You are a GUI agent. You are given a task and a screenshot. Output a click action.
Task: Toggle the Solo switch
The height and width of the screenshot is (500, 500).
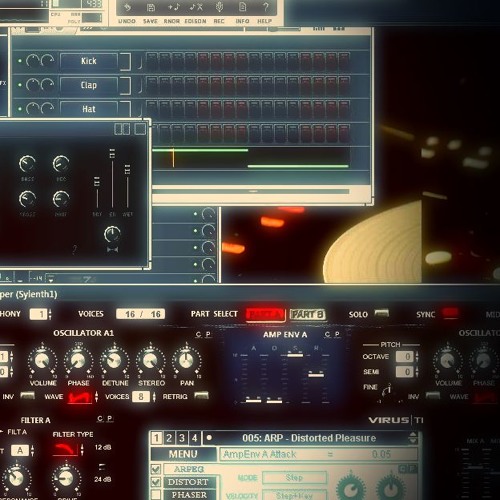tap(382, 314)
